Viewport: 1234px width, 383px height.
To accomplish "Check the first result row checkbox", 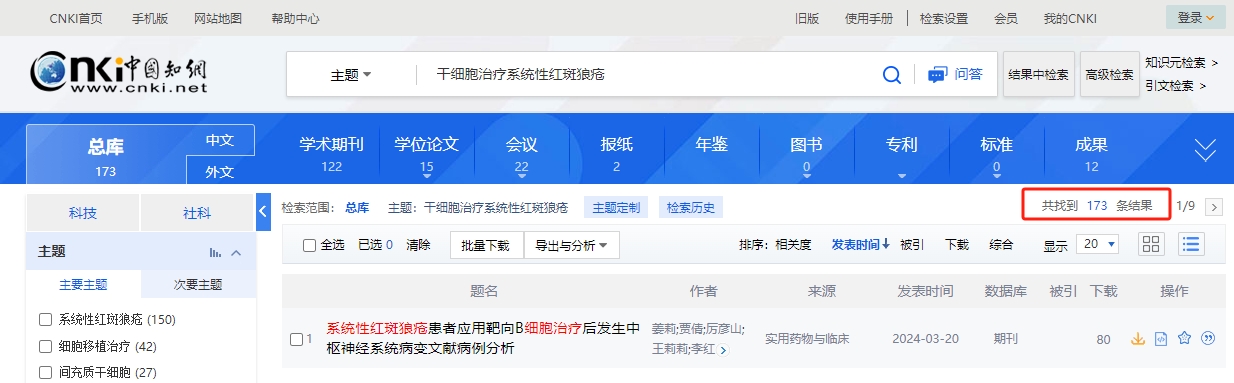I will point(296,339).
